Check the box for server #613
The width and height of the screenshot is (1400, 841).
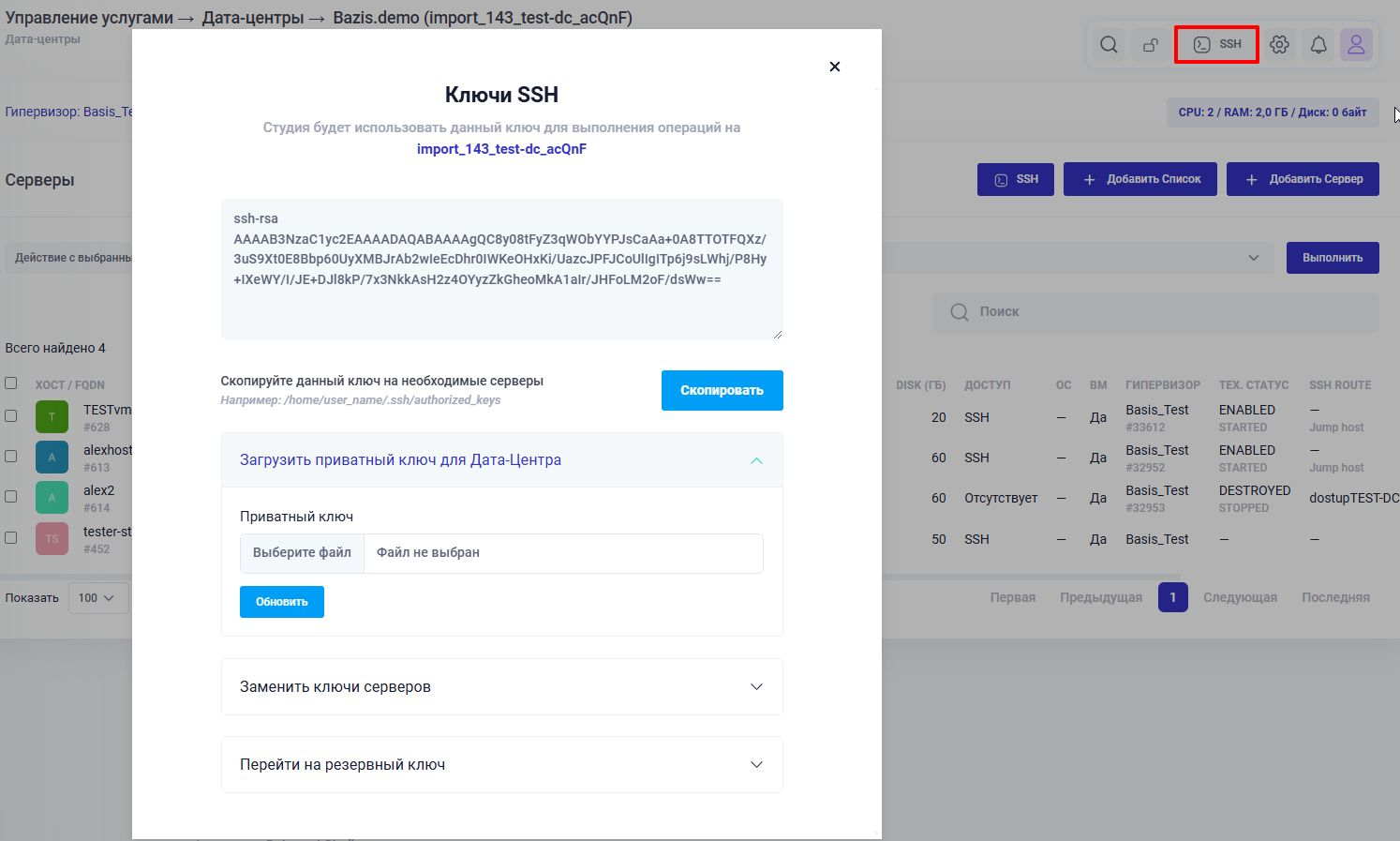coord(11,457)
